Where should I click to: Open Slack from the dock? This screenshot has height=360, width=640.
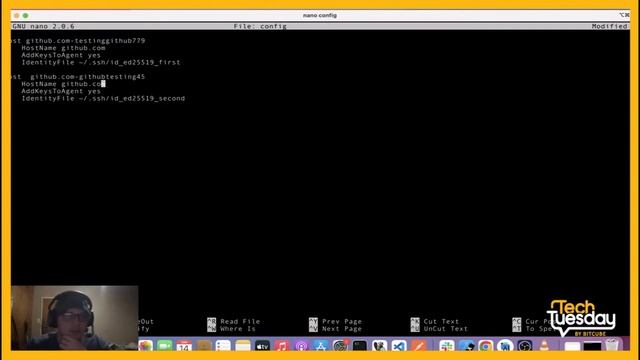coord(447,346)
